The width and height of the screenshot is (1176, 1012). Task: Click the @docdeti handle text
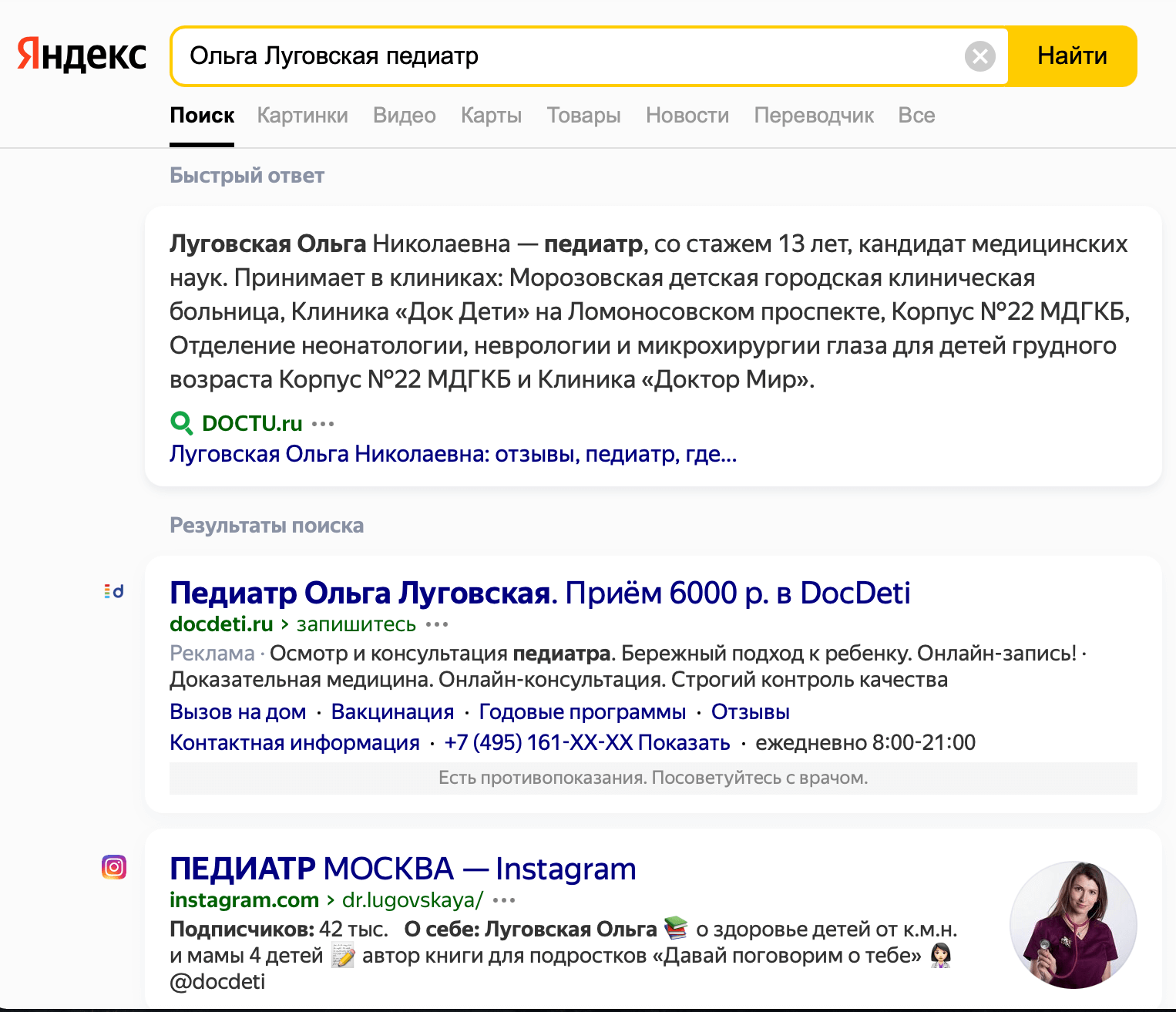click(x=217, y=981)
